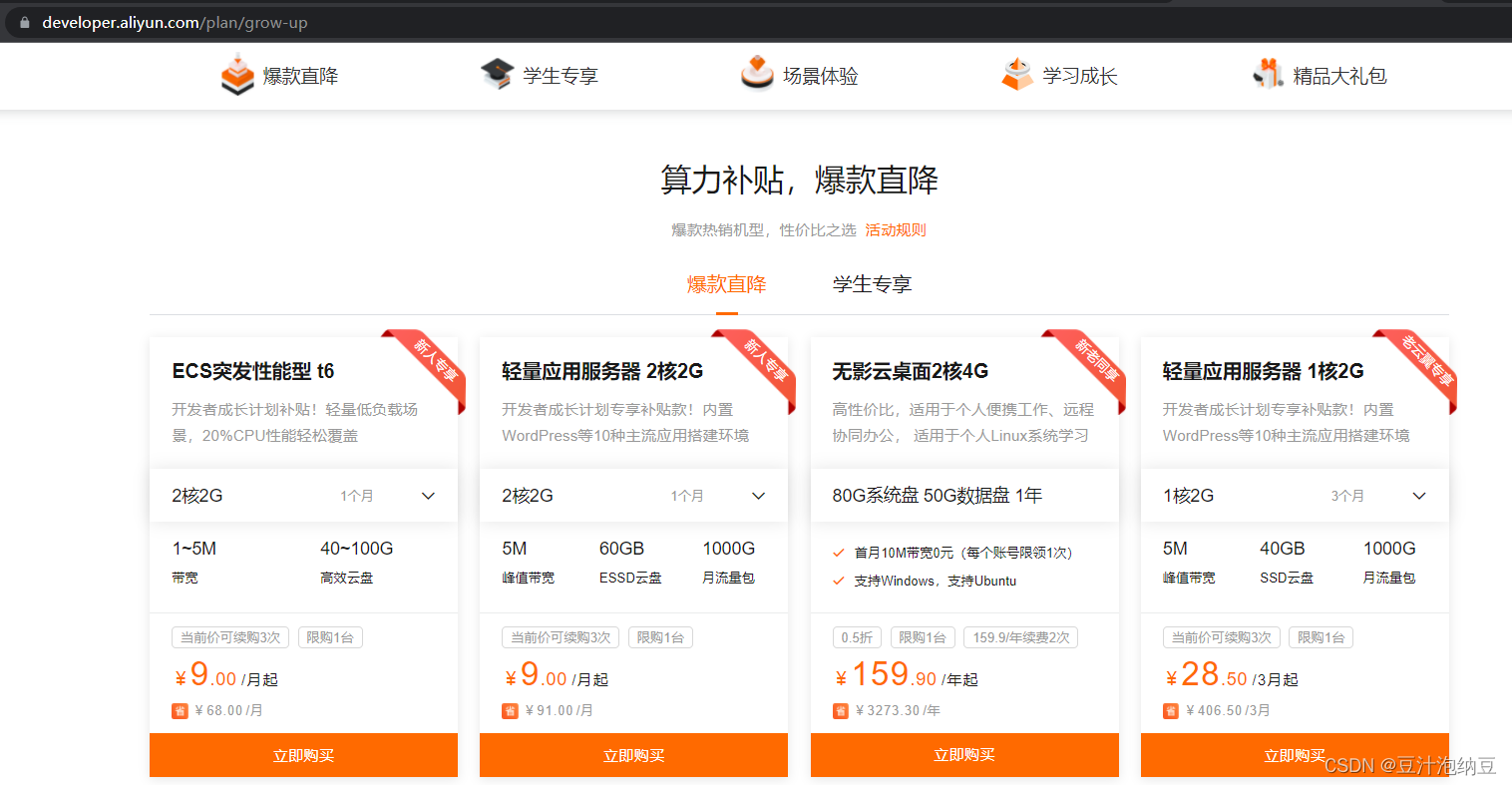Screen dimensions: 1512x785
Task: Click 立即购买 for 轻量应用服务器 1核2G
Action: [1295, 755]
